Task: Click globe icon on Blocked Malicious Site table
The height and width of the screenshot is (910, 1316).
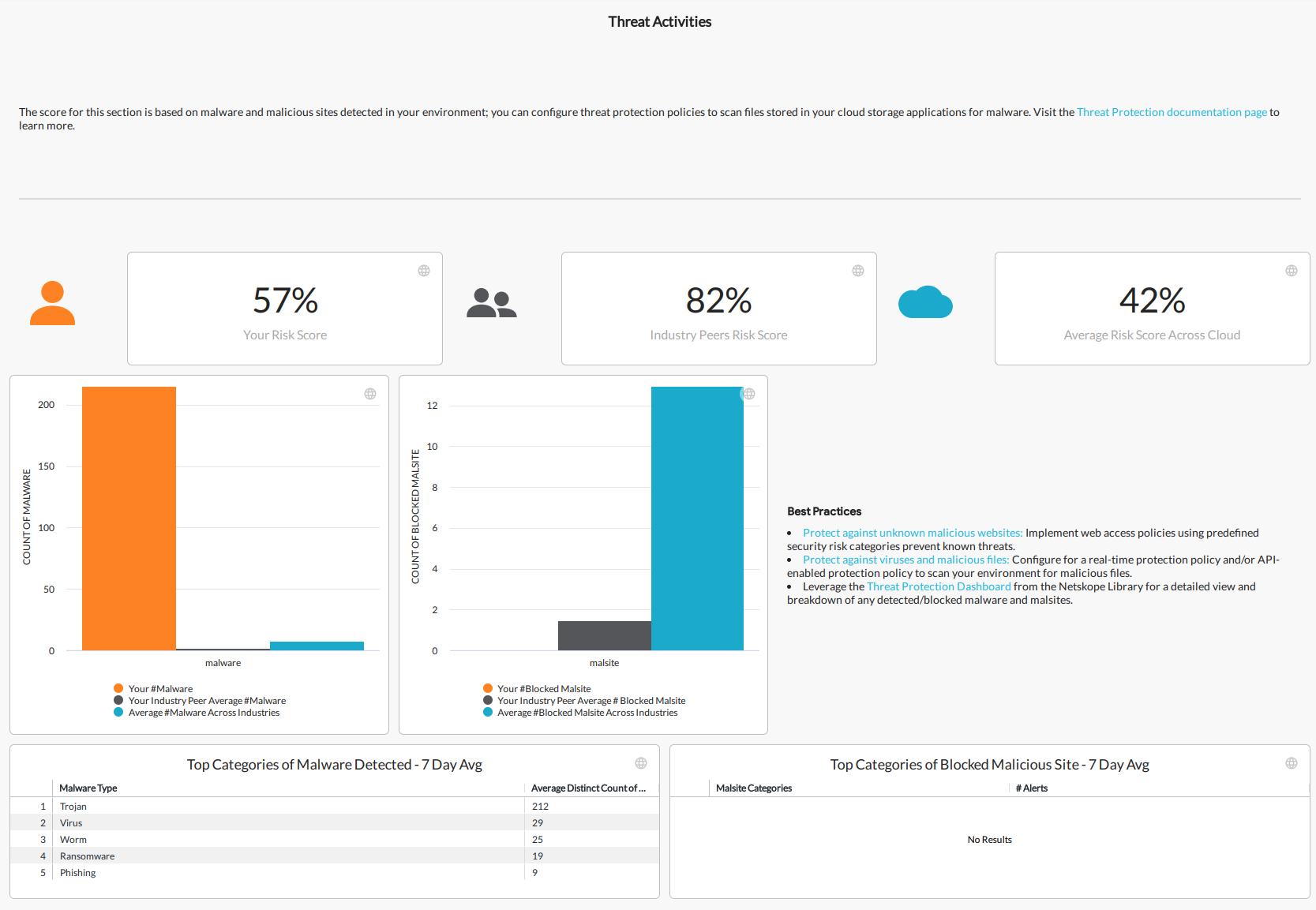Action: pyautogui.click(x=1292, y=763)
